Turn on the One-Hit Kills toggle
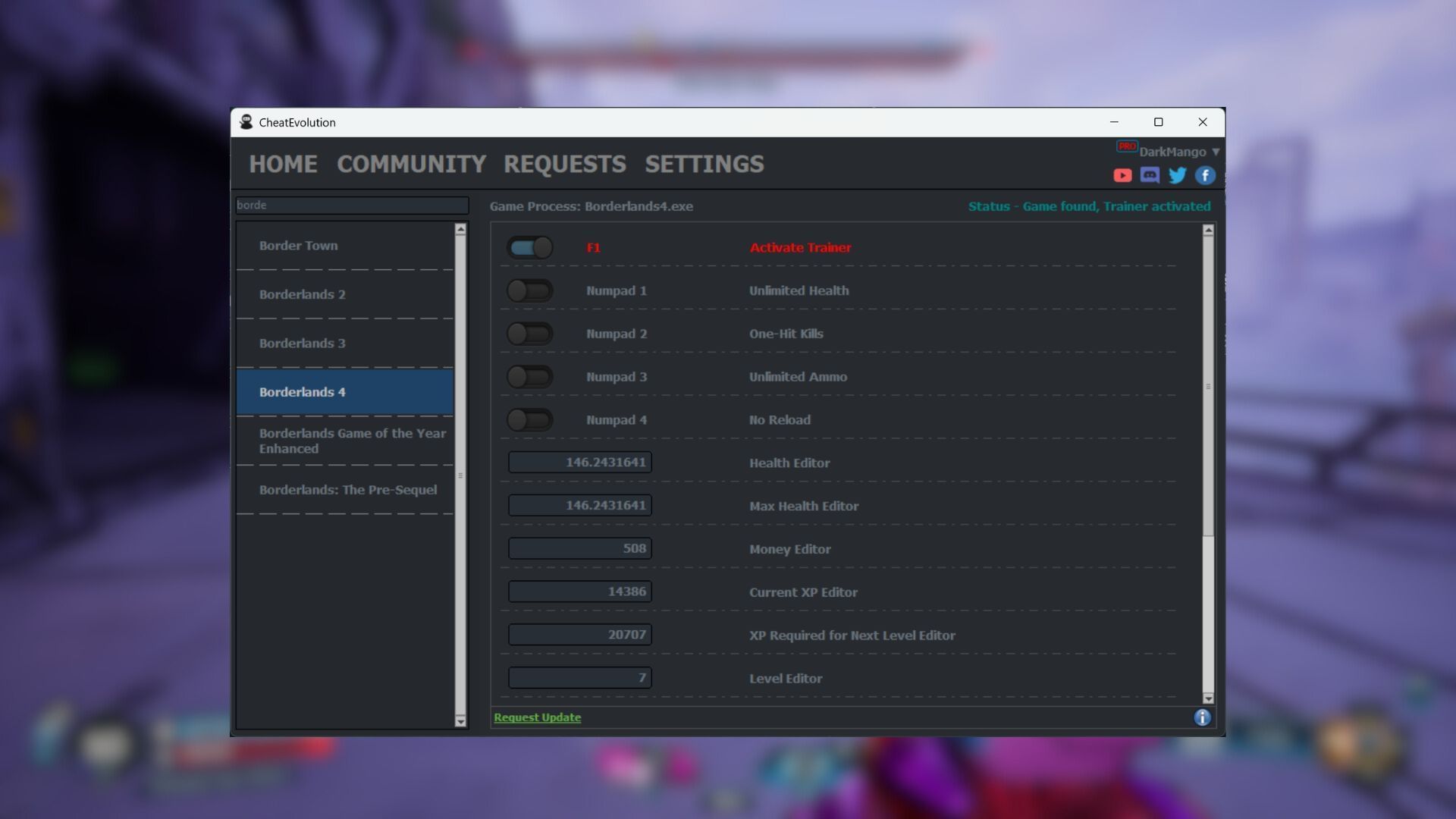The image size is (1456, 819). click(x=530, y=334)
